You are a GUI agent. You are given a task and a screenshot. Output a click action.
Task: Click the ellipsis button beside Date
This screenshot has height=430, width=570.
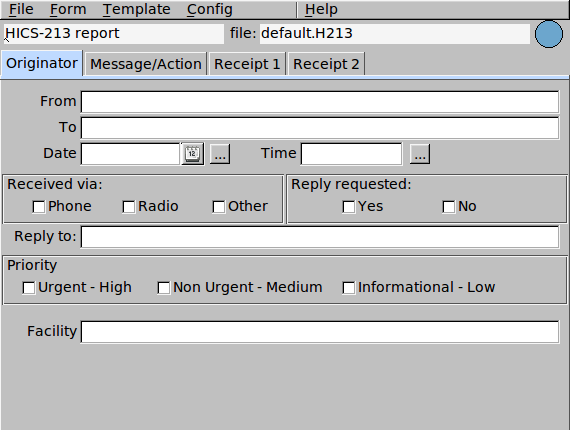point(220,154)
